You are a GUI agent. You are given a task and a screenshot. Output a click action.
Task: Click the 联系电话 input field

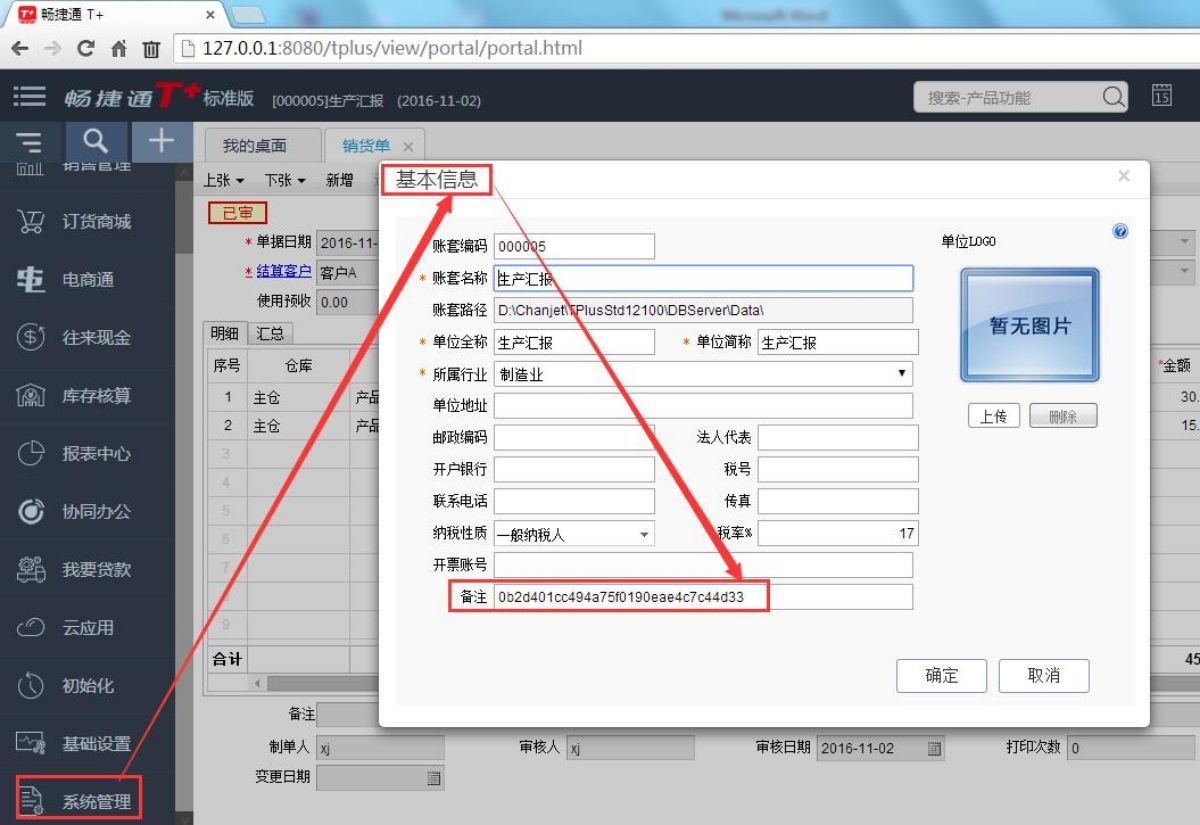coord(575,502)
